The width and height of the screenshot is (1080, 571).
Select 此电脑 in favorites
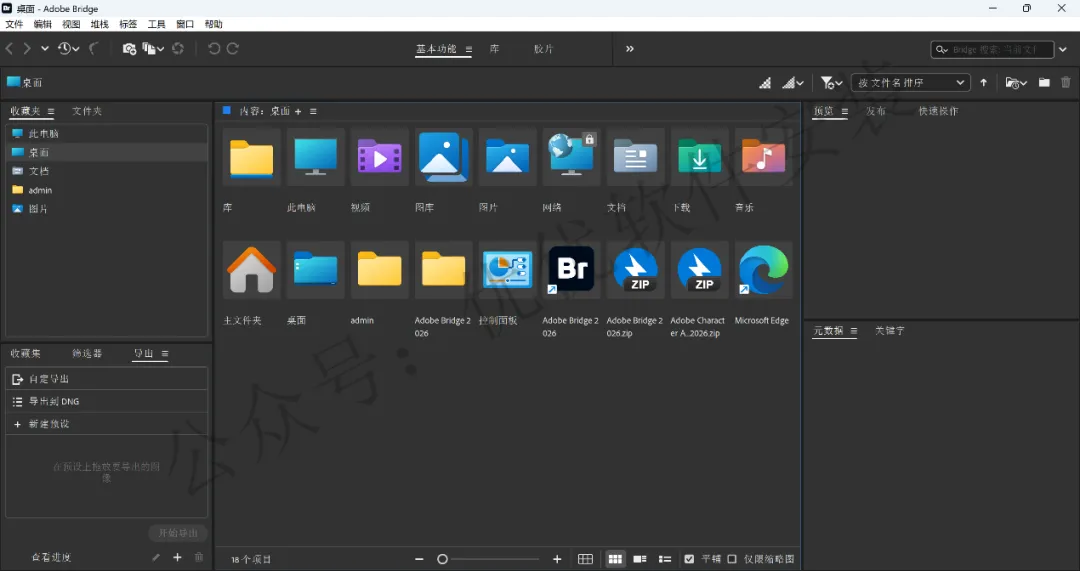click(x=107, y=134)
